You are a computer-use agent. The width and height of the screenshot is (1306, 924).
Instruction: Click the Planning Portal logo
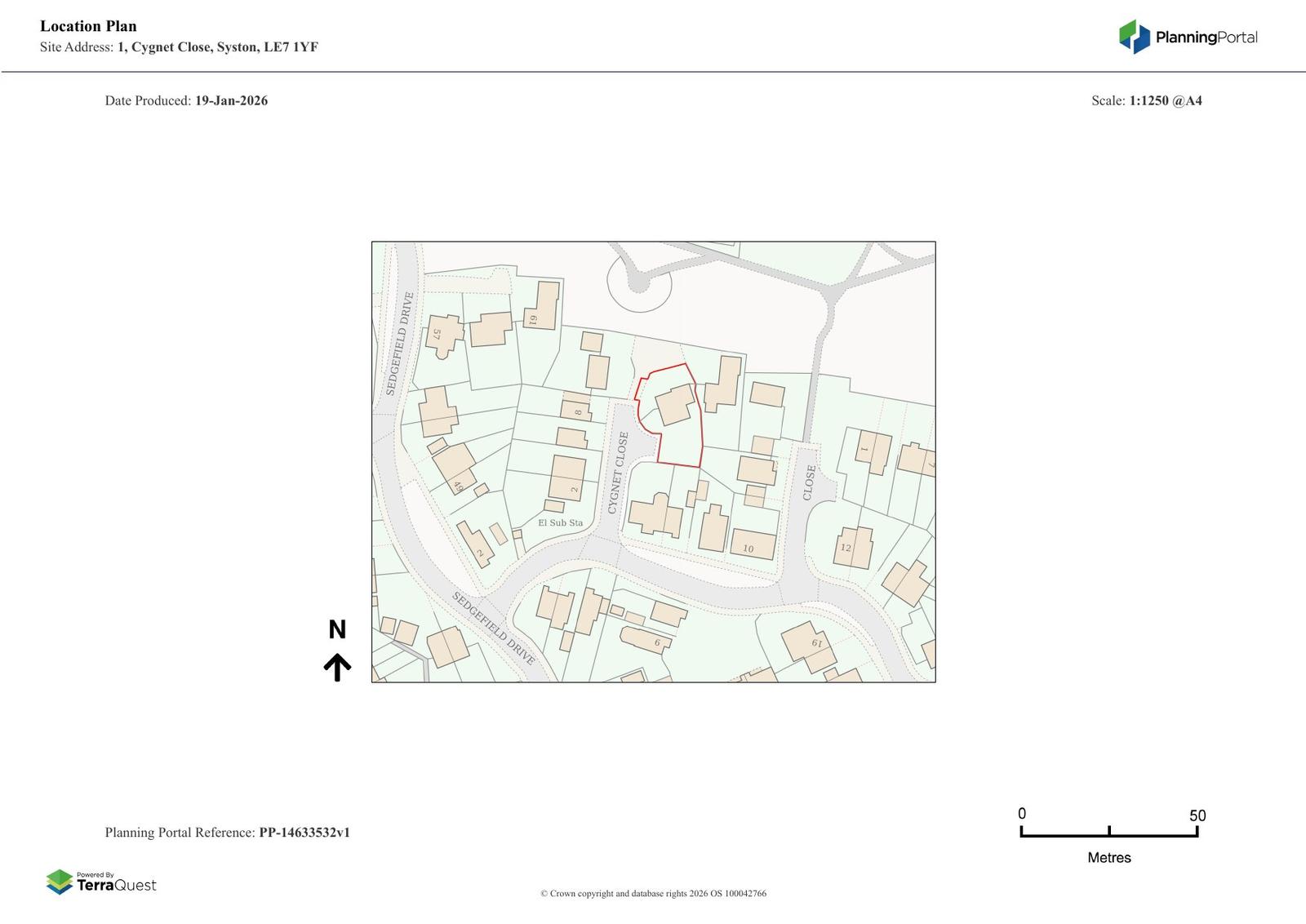pyautogui.click(x=1188, y=37)
